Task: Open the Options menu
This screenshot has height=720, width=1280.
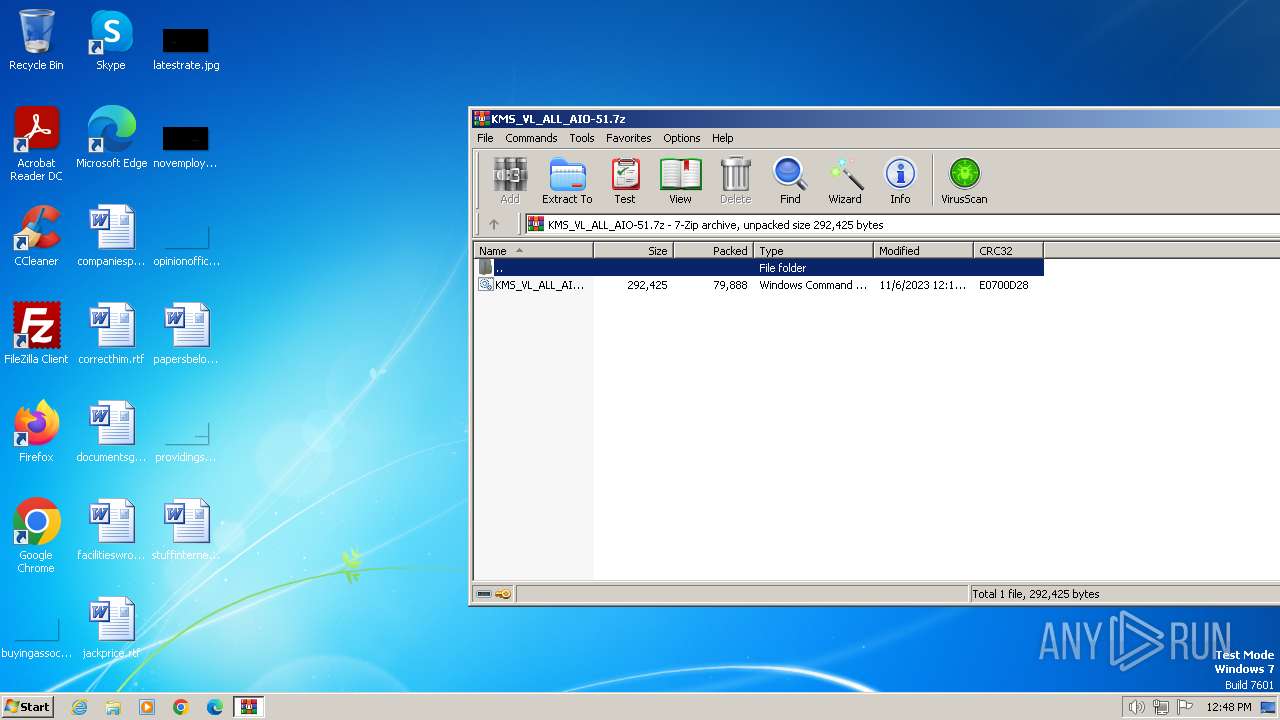Action: click(x=682, y=138)
